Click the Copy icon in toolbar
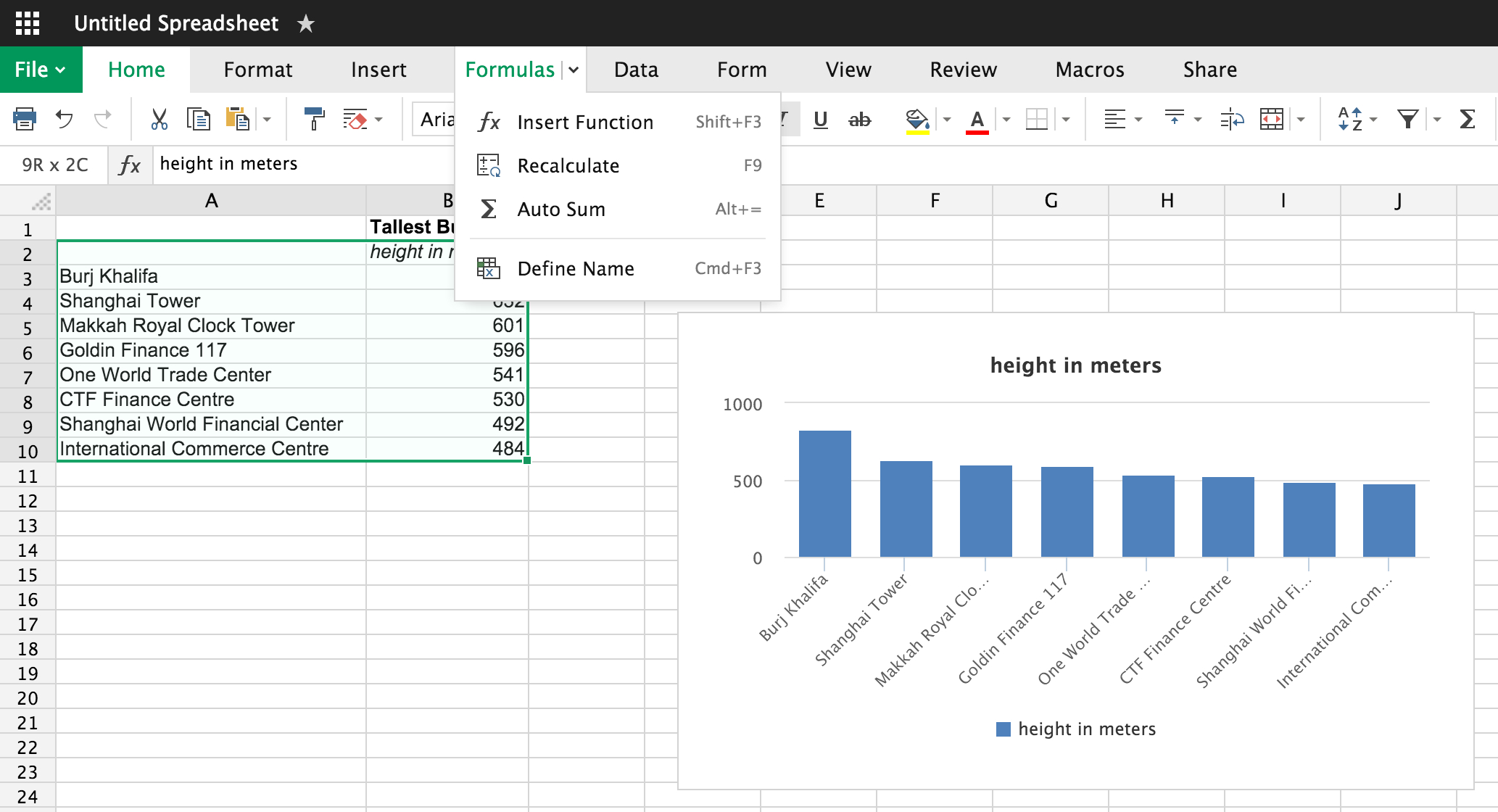Viewport: 1498px width, 812px height. (197, 120)
